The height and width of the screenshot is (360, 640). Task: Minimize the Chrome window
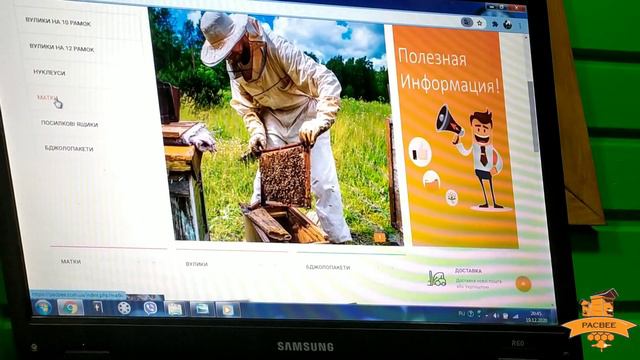tap(491, 7)
